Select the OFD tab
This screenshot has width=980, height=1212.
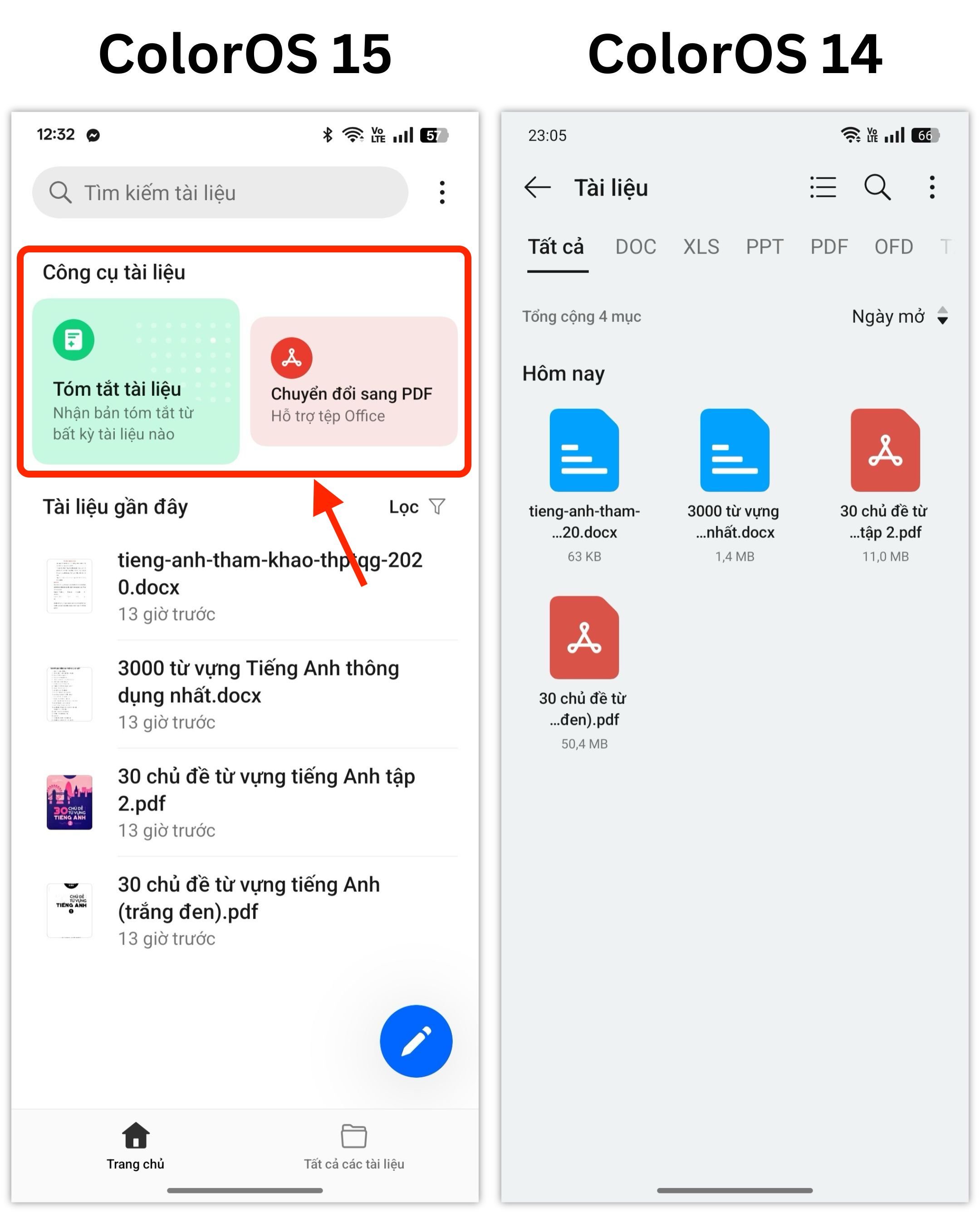pos(894,247)
